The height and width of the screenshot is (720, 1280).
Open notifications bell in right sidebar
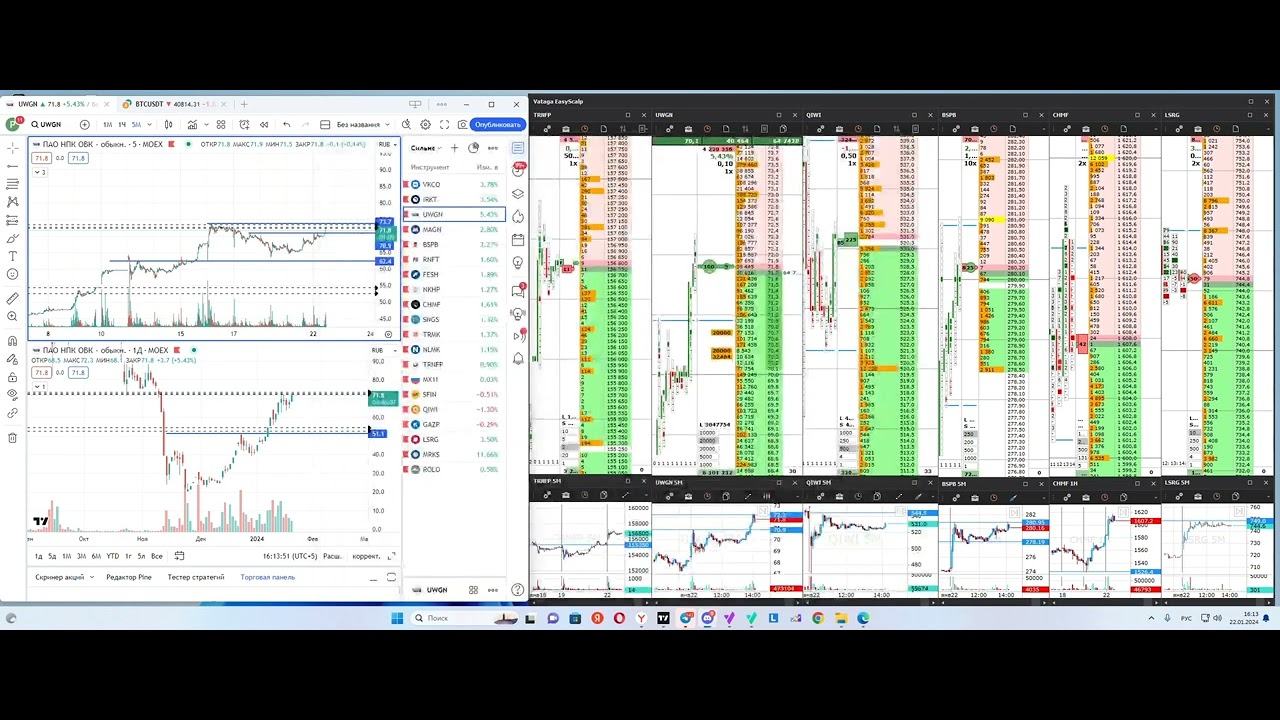pos(518,358)
